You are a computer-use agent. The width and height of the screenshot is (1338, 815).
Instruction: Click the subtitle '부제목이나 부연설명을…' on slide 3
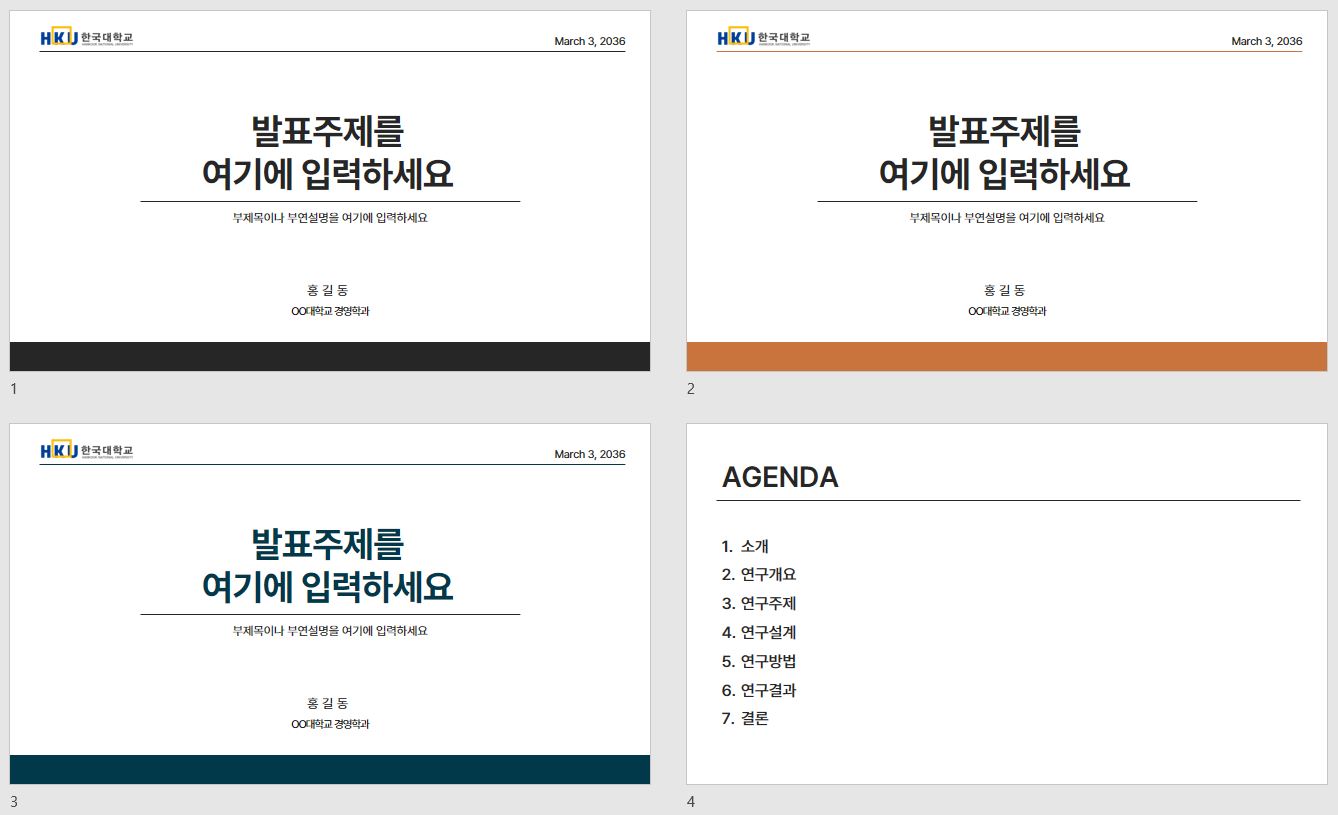pyautogui.click(x=330, y=631)
